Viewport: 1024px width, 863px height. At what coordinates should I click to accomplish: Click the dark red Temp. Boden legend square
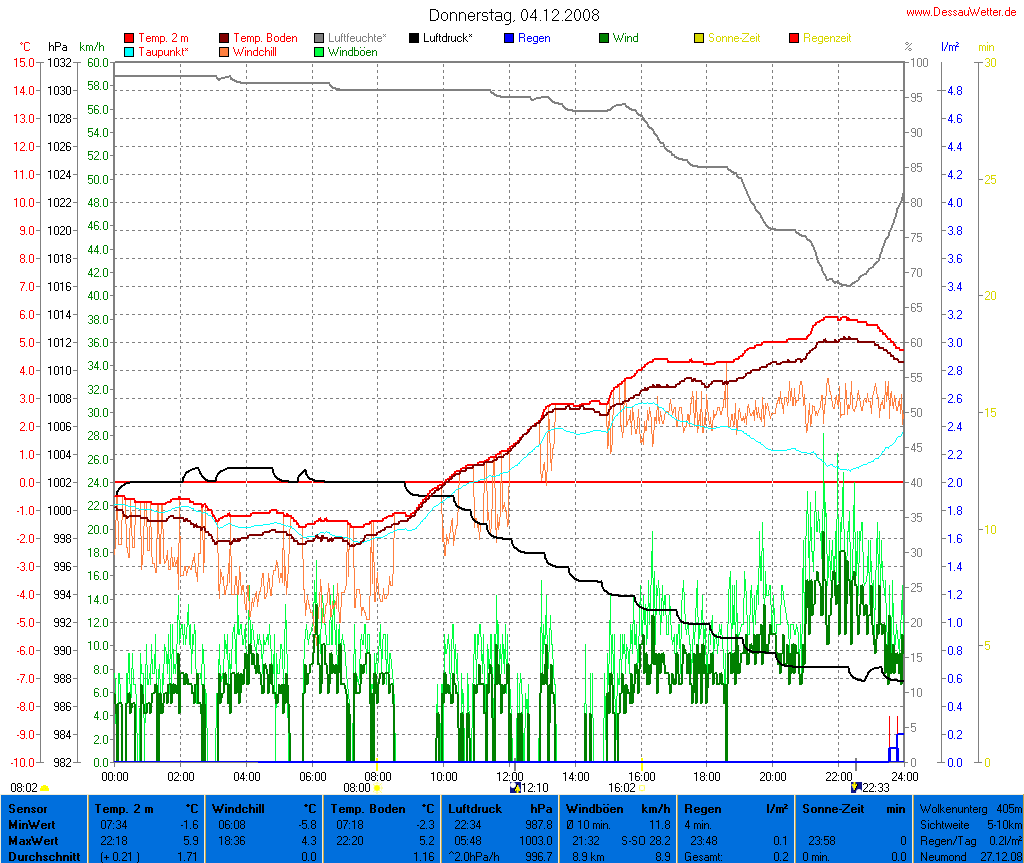(x=224, y=38)
